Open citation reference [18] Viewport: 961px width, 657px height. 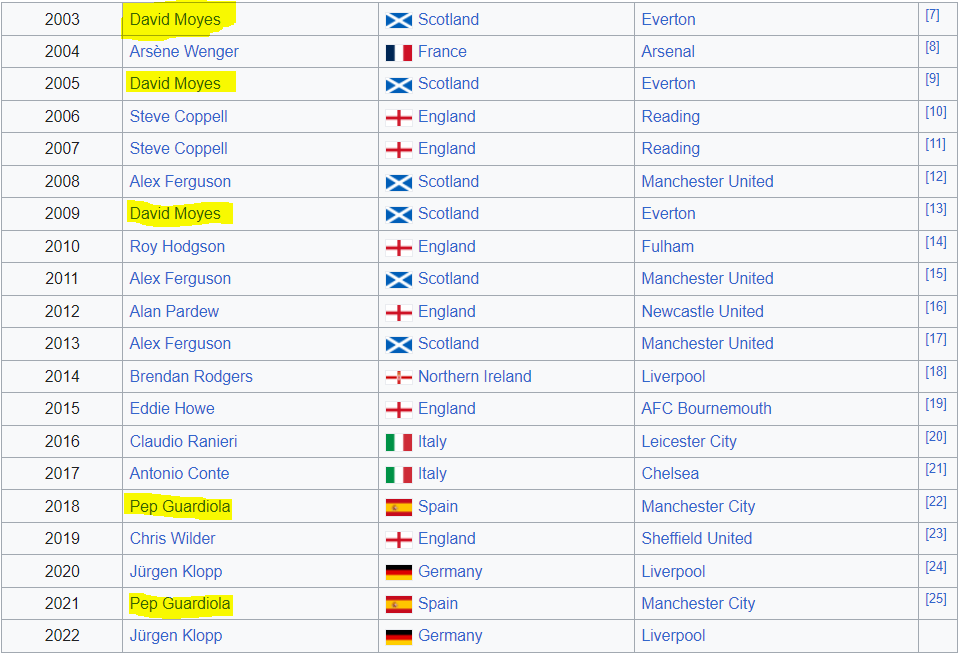[935, 371]
